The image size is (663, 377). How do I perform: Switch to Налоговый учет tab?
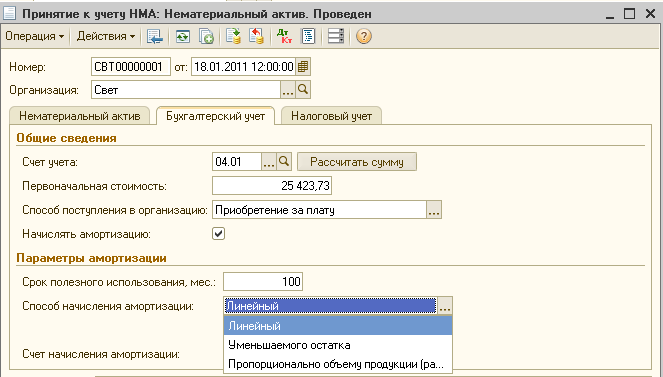331,116
